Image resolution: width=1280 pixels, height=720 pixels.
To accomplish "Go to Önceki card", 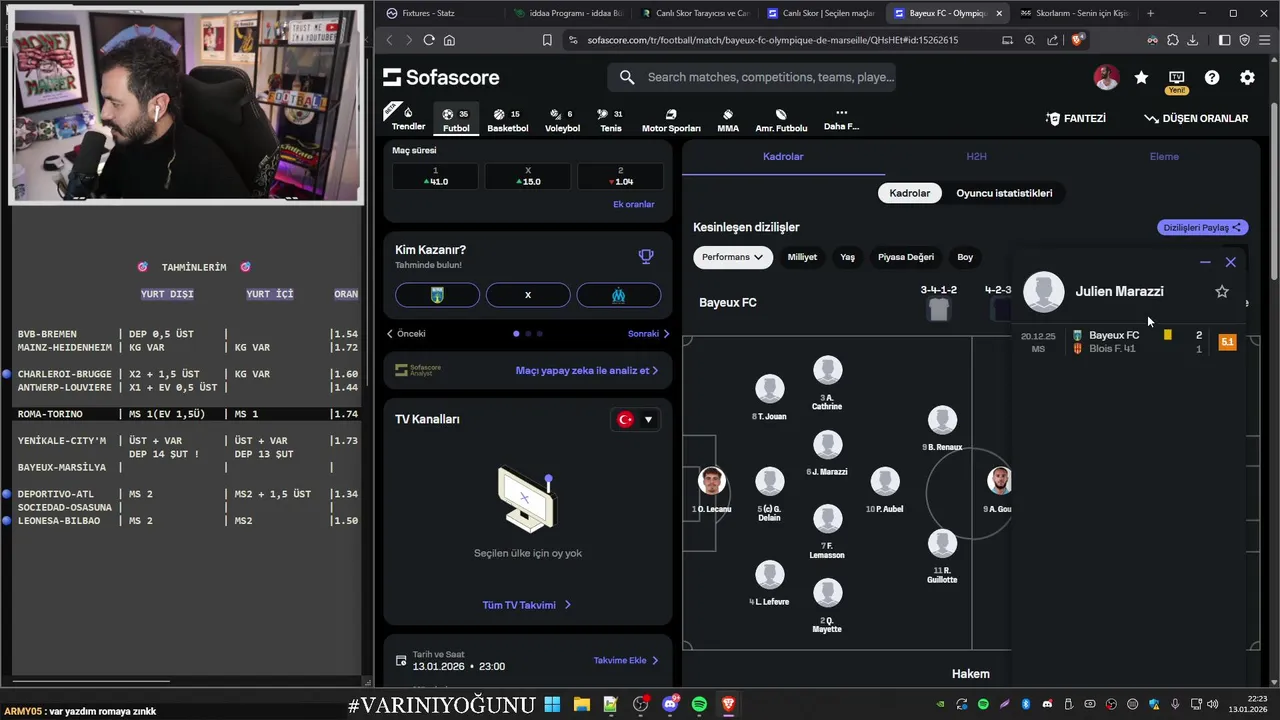I will (x=406, y=334).
